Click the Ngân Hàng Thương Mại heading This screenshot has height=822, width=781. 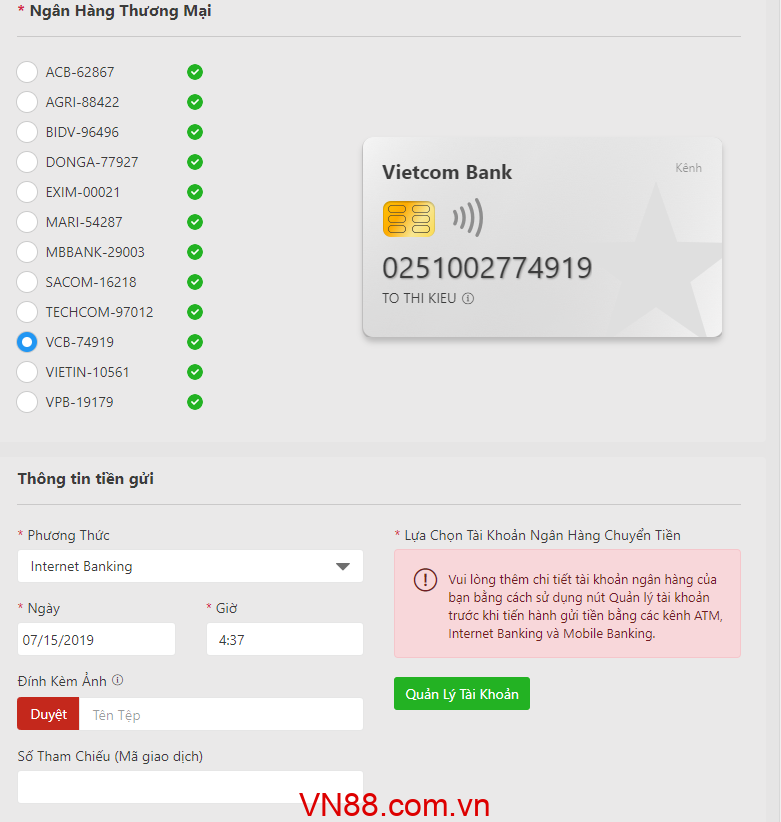pos(121,11)
